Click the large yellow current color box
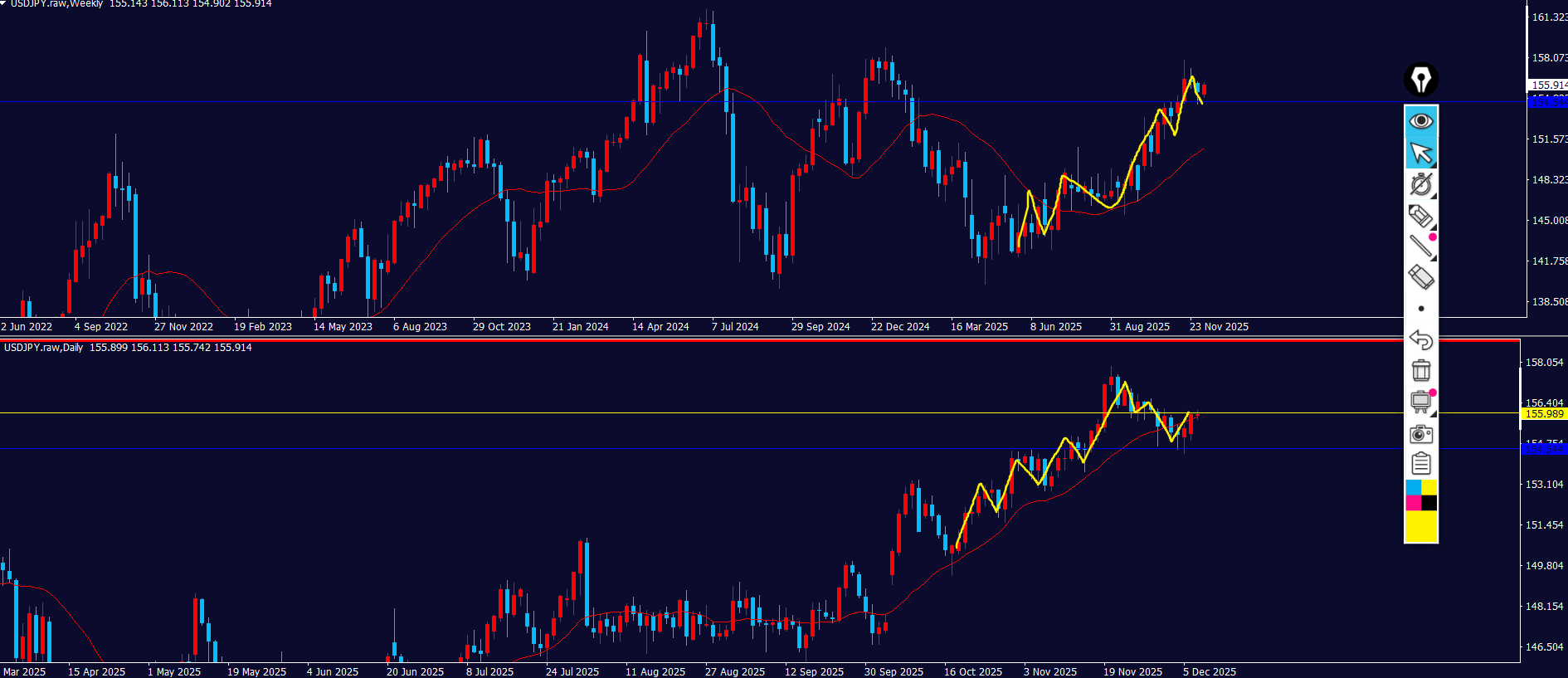The width and height of the screenshot is (1568, 678). click(x=1420, y=526)
